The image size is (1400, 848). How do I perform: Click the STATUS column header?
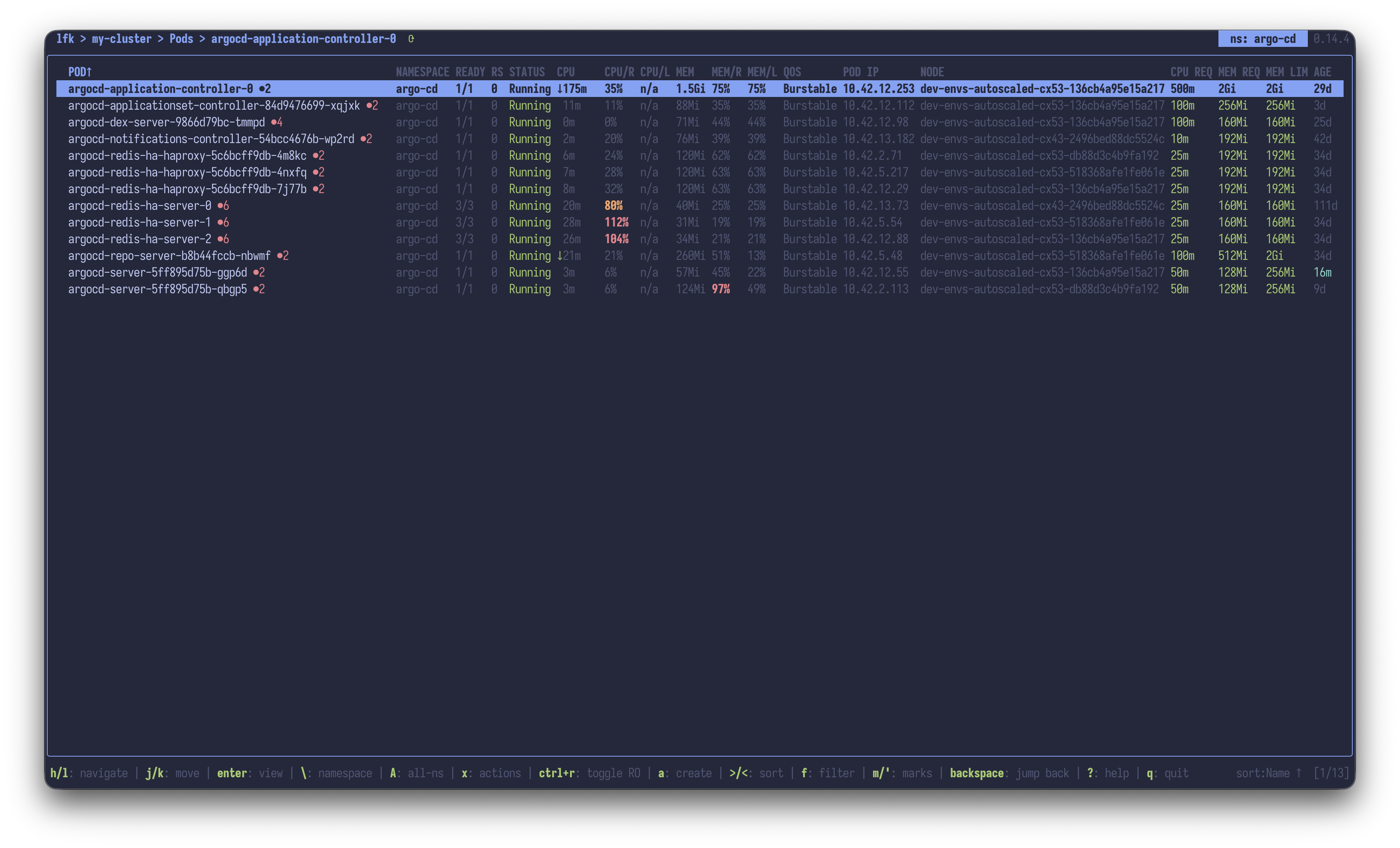[x=527, y=72]
